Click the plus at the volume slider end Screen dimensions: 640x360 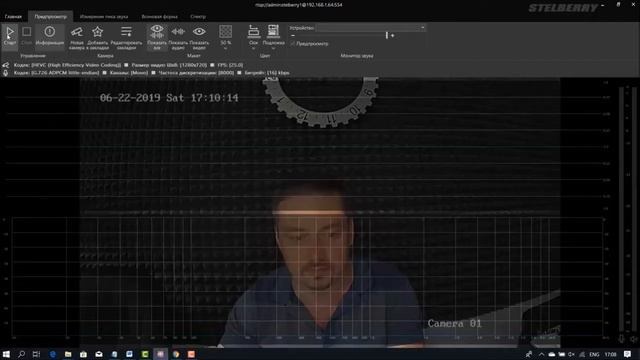point(393,36)
